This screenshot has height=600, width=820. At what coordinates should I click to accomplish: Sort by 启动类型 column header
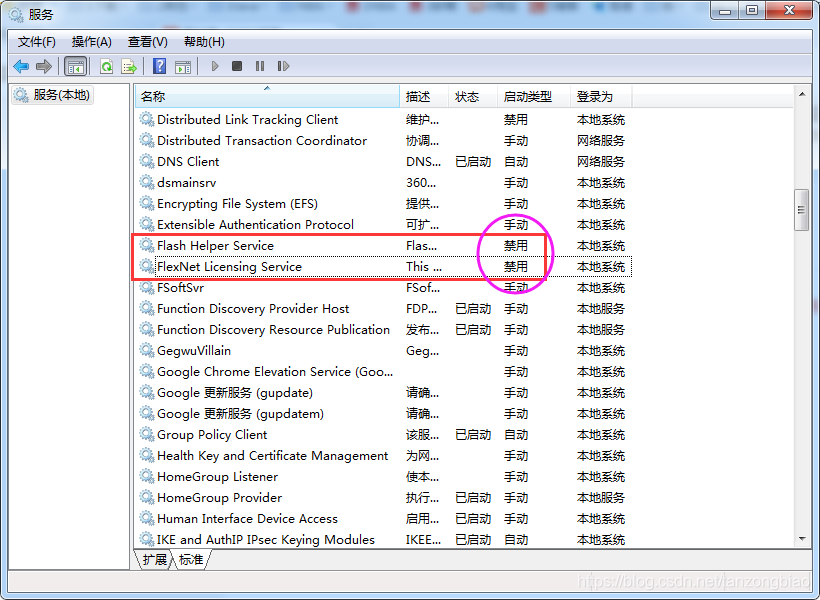tap(528, 97)
